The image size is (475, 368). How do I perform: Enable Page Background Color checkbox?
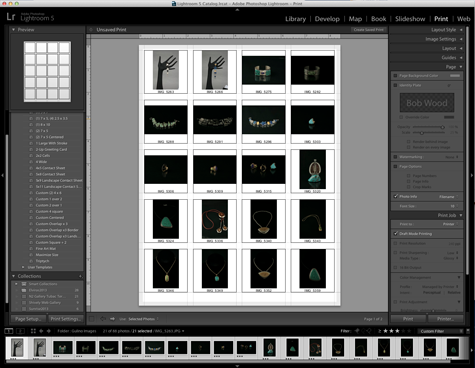tap(395, 76)
